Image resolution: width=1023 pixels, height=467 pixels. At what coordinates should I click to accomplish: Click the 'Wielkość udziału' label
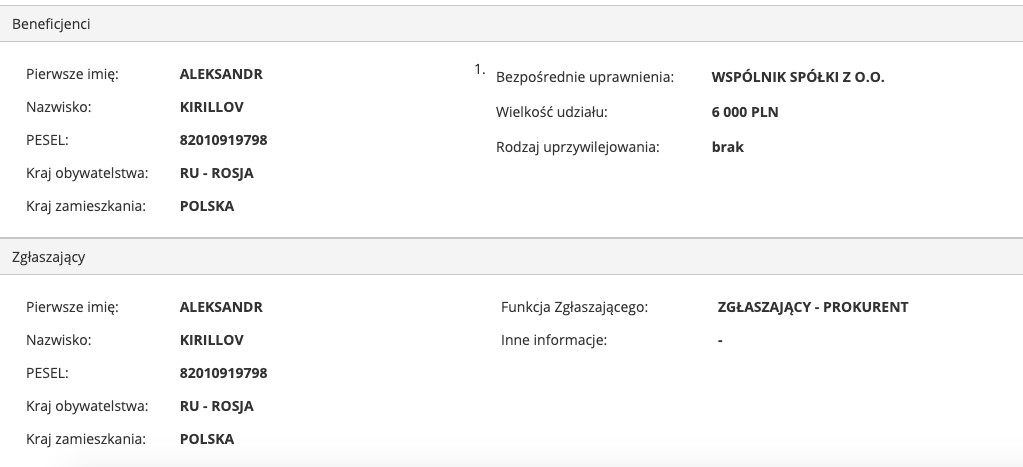[x=552, y=112]
